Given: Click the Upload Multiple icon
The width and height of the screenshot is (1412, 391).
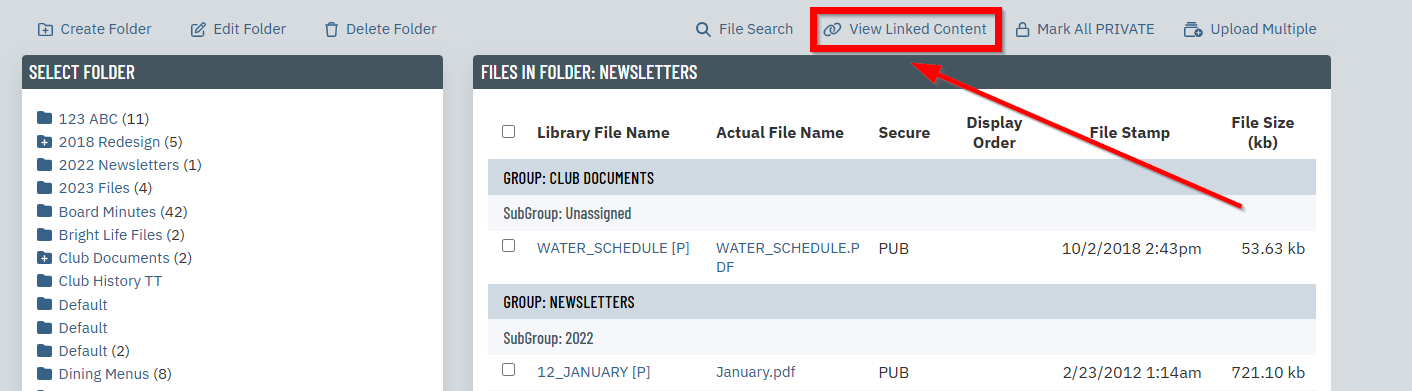Looking at the screenshot, I should [1192, 29].
